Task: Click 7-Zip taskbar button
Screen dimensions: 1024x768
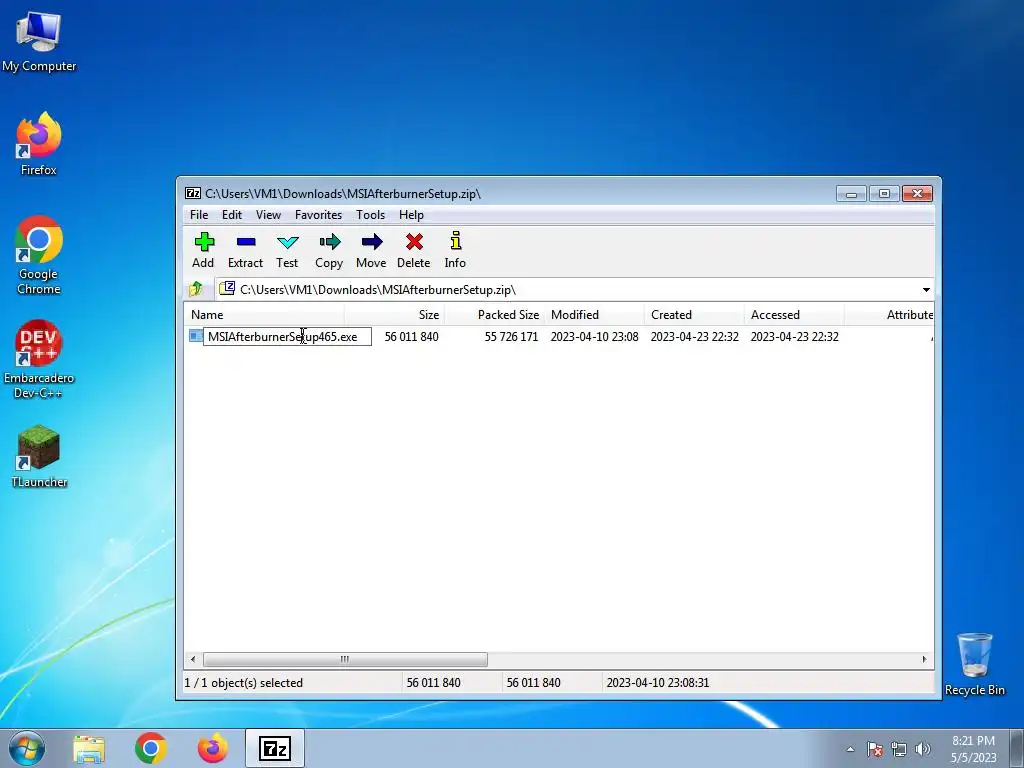Action: [x=275, y=748]
